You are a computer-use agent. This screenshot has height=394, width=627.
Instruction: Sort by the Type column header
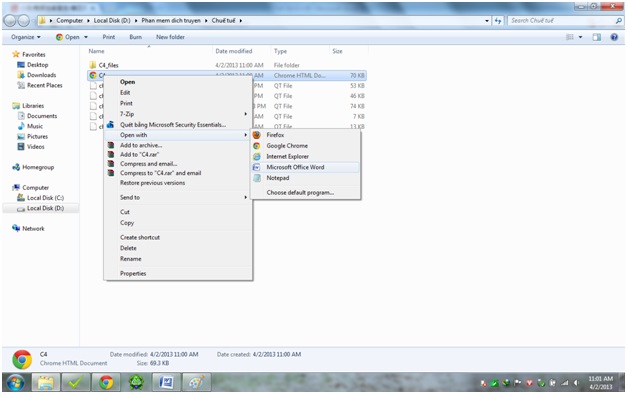point(280,51)
